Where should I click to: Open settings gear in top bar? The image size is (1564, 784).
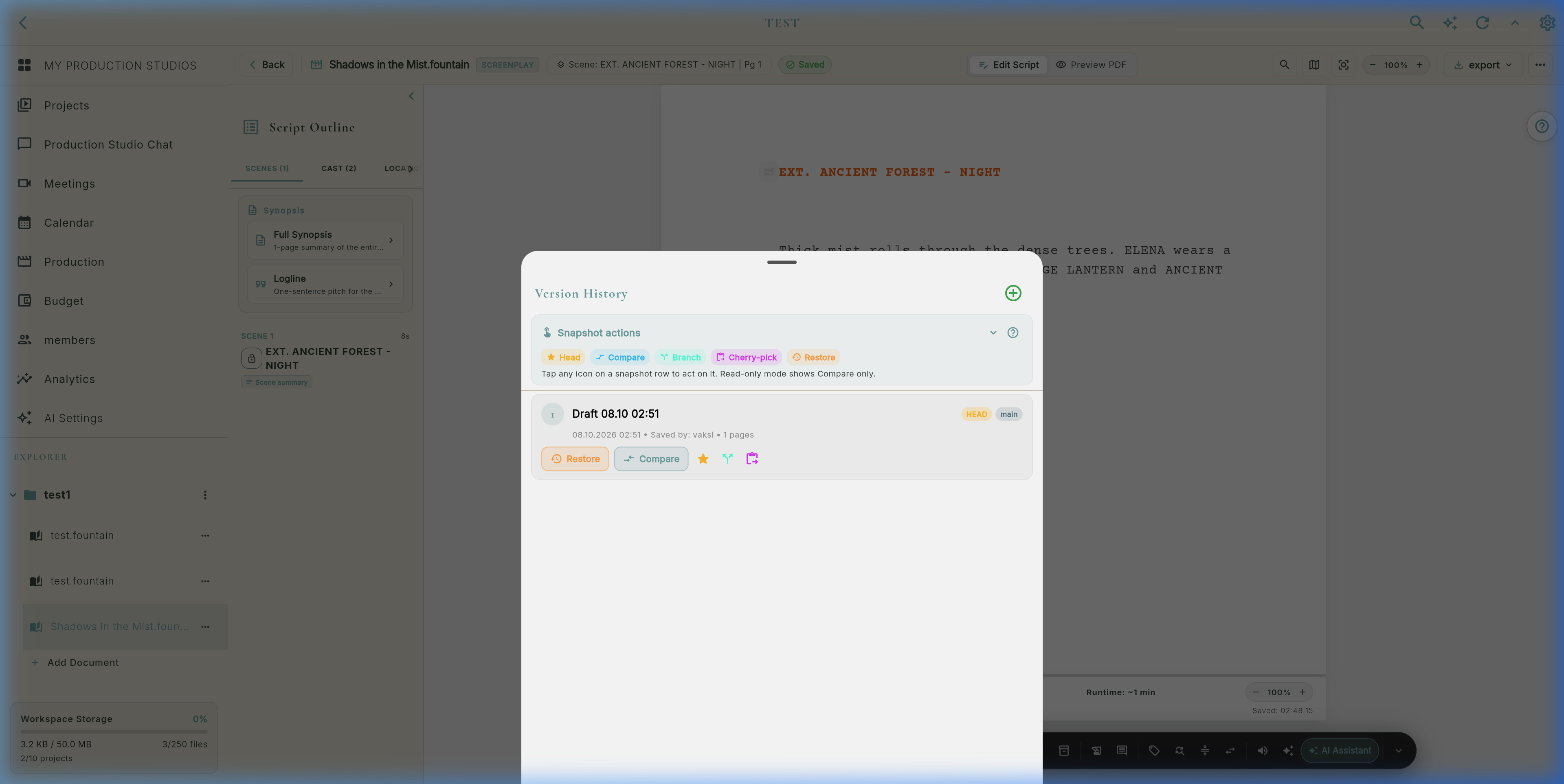click(1547, 22)
